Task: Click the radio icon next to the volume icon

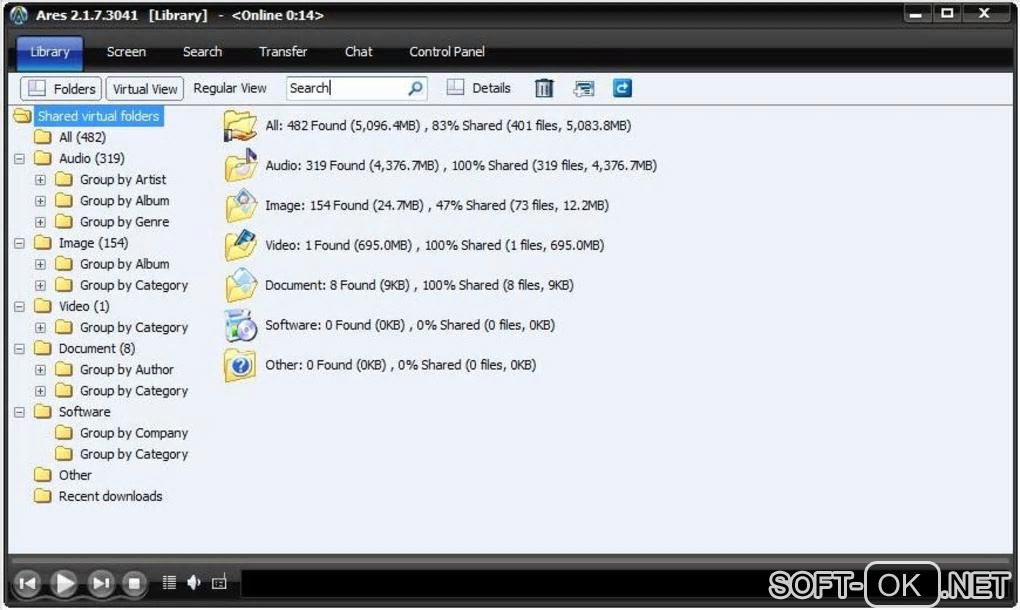Action: [x=219, y=583]
